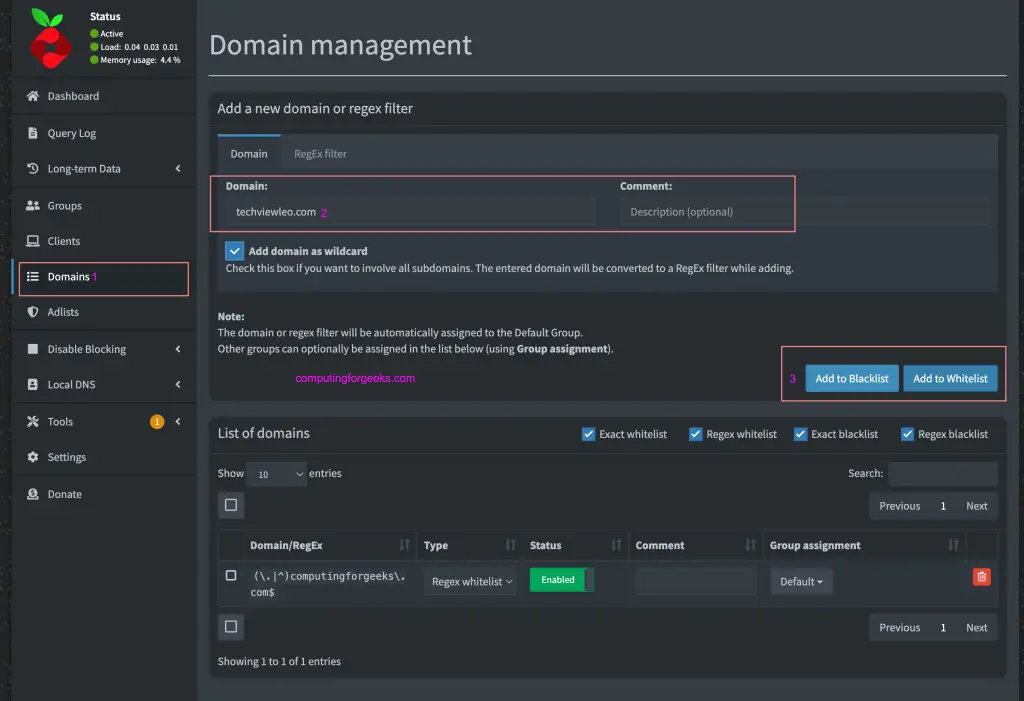The image size is (1024, 701).
Task: Click the Showing 1 to 1 of 1 entries text
Action: (279, 661)
